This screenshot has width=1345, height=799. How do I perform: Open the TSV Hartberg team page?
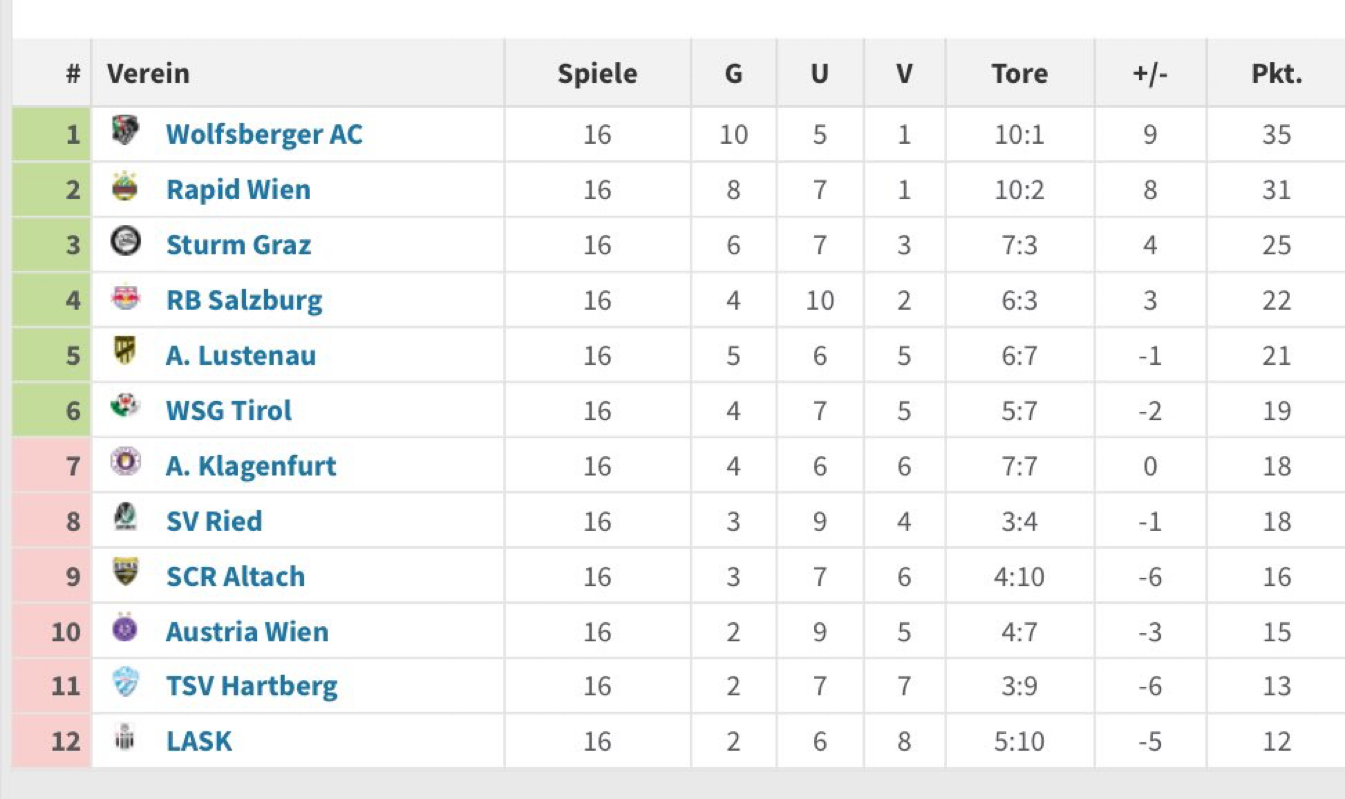click(x=252, y=686)
